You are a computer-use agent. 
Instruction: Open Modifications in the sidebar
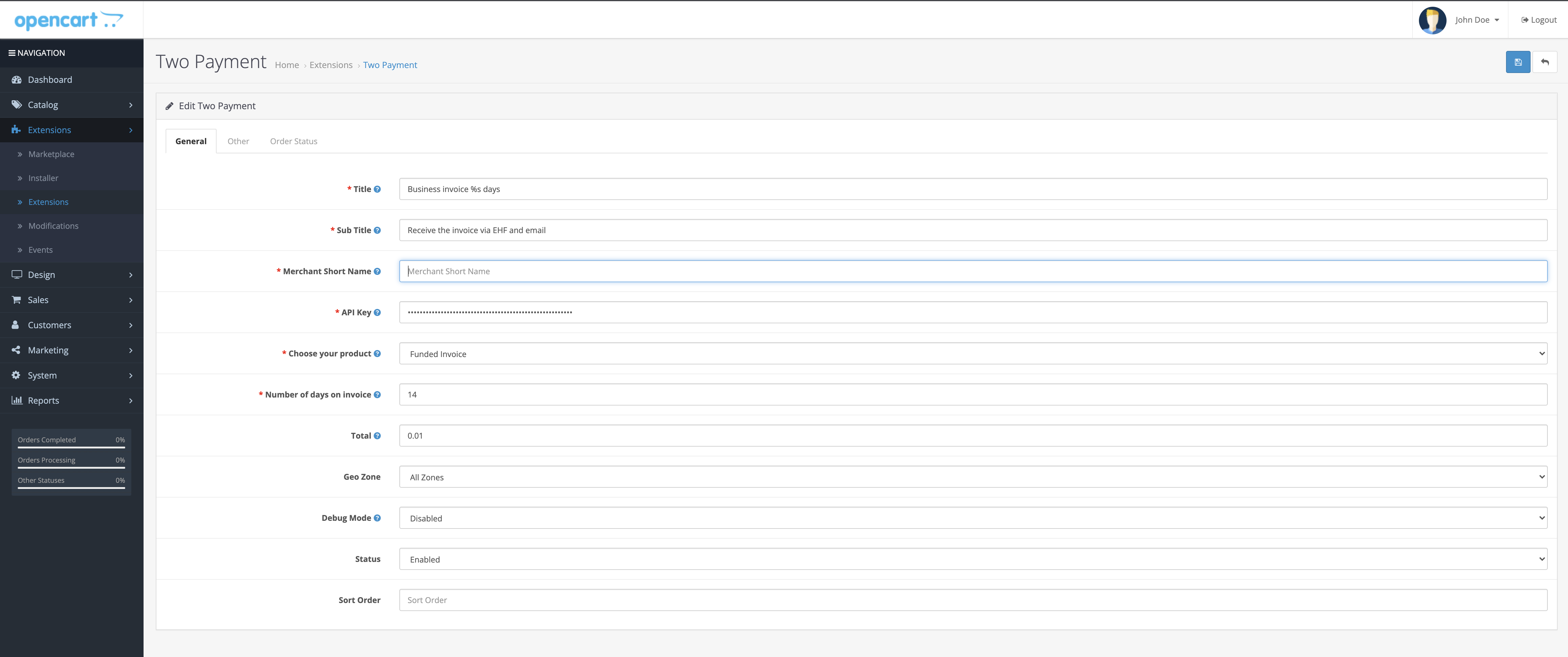54,226
